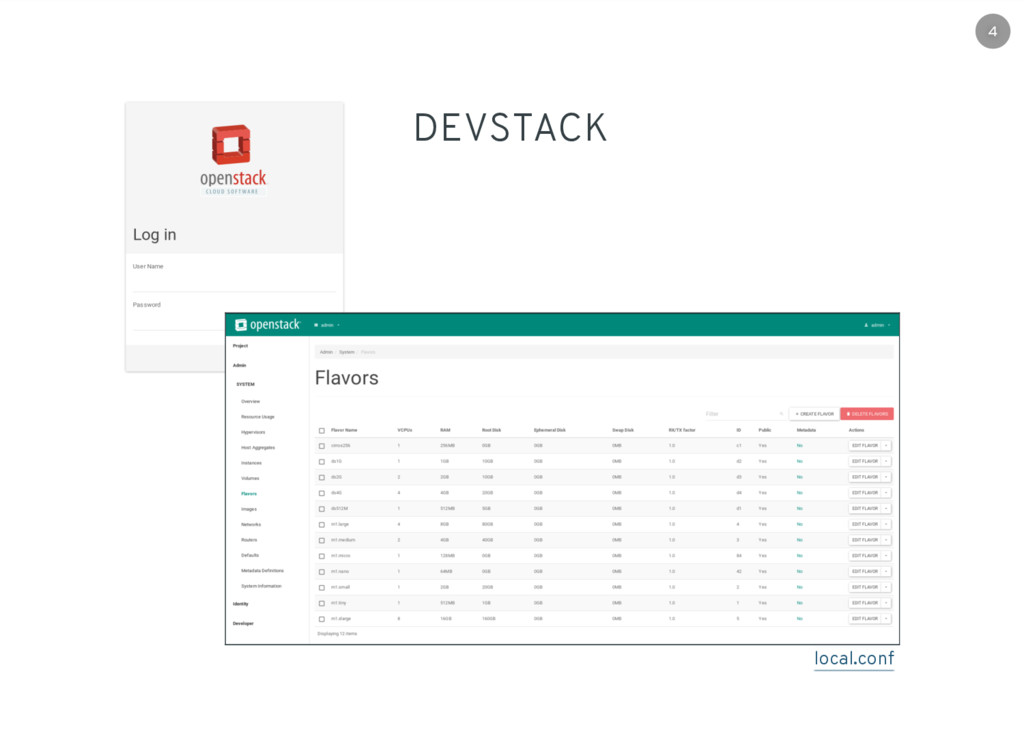Click Edit Flavor in the cirros256 row
This screenshot has width=1024, height=747.
865,446
